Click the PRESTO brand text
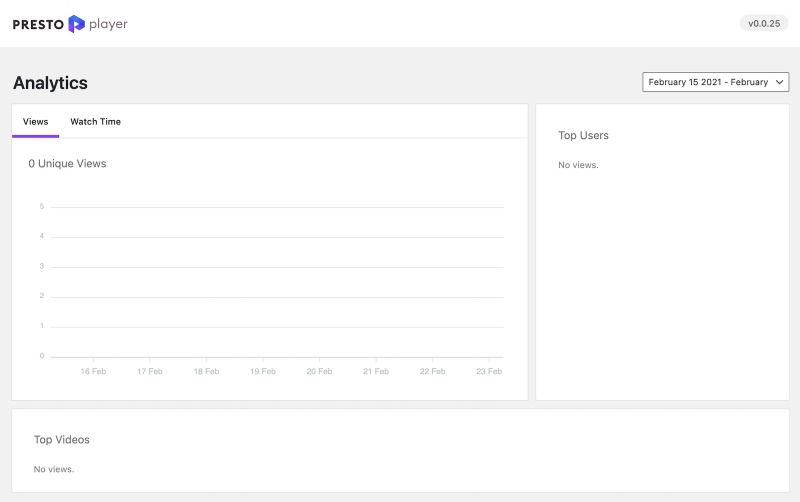 click(38, 24)
